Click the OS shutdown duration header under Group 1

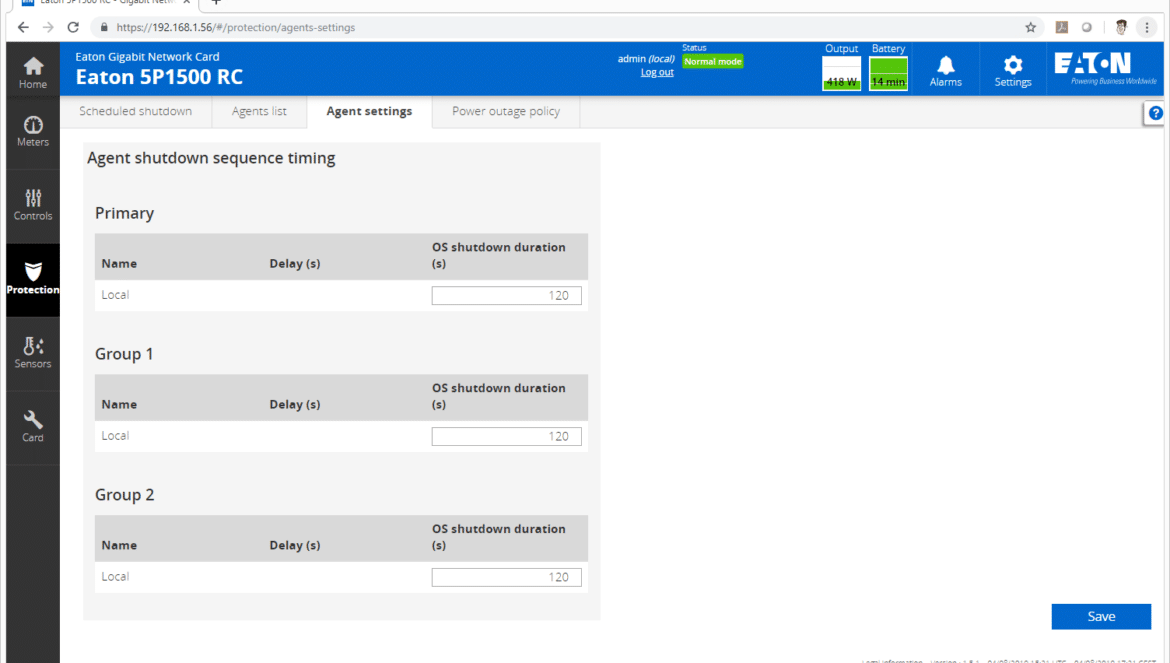pyautogui.click(x=498, y=396)
